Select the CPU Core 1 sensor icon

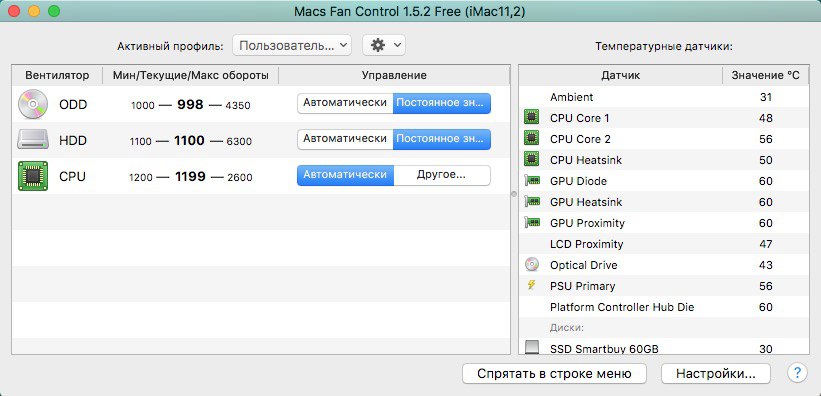coord(531,117)
